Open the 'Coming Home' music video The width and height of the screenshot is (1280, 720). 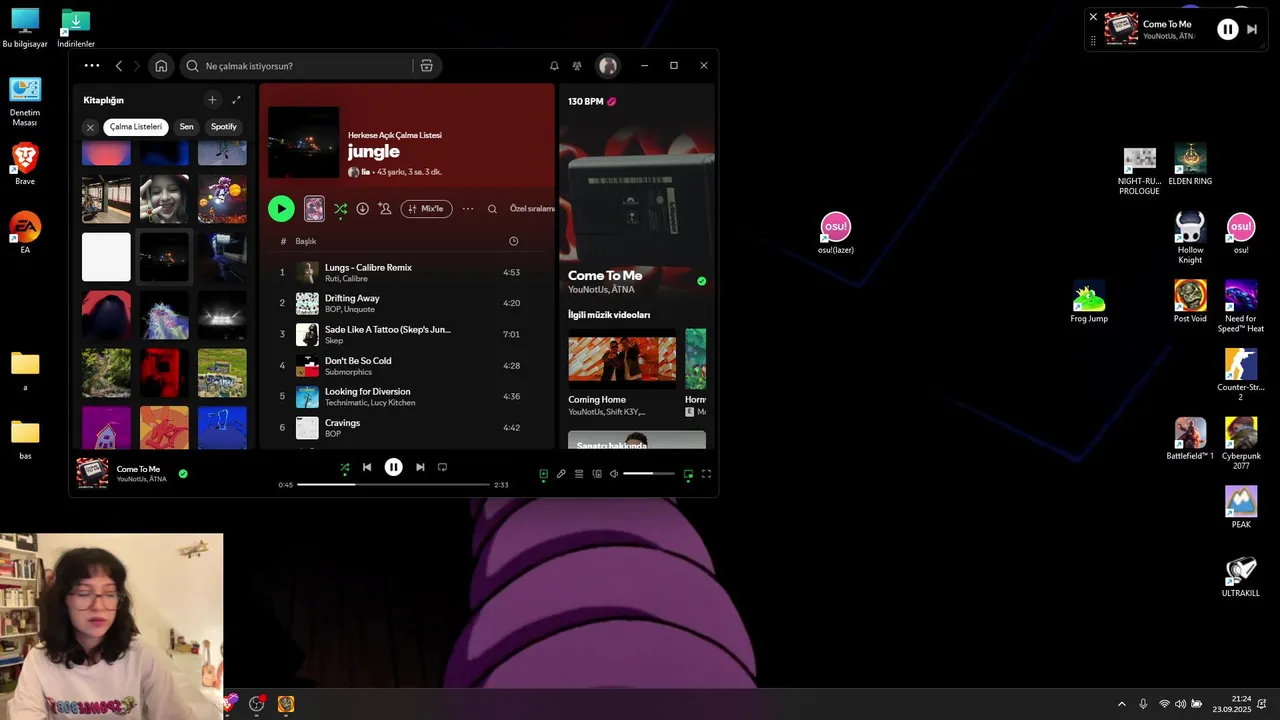coord(622,361)
